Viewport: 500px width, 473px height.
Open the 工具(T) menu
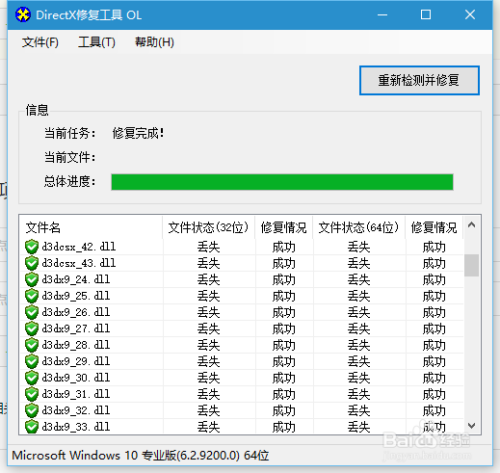97,42
